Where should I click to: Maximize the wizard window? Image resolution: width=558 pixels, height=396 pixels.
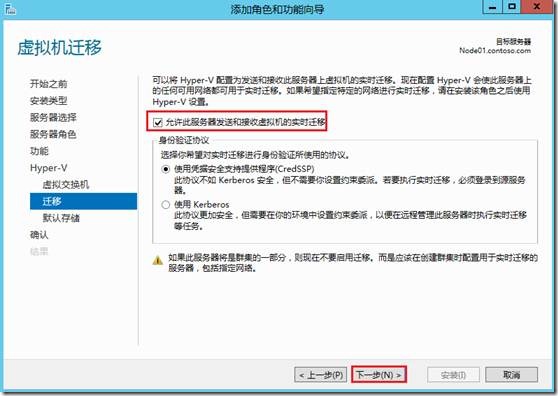(x=512, y=7)
